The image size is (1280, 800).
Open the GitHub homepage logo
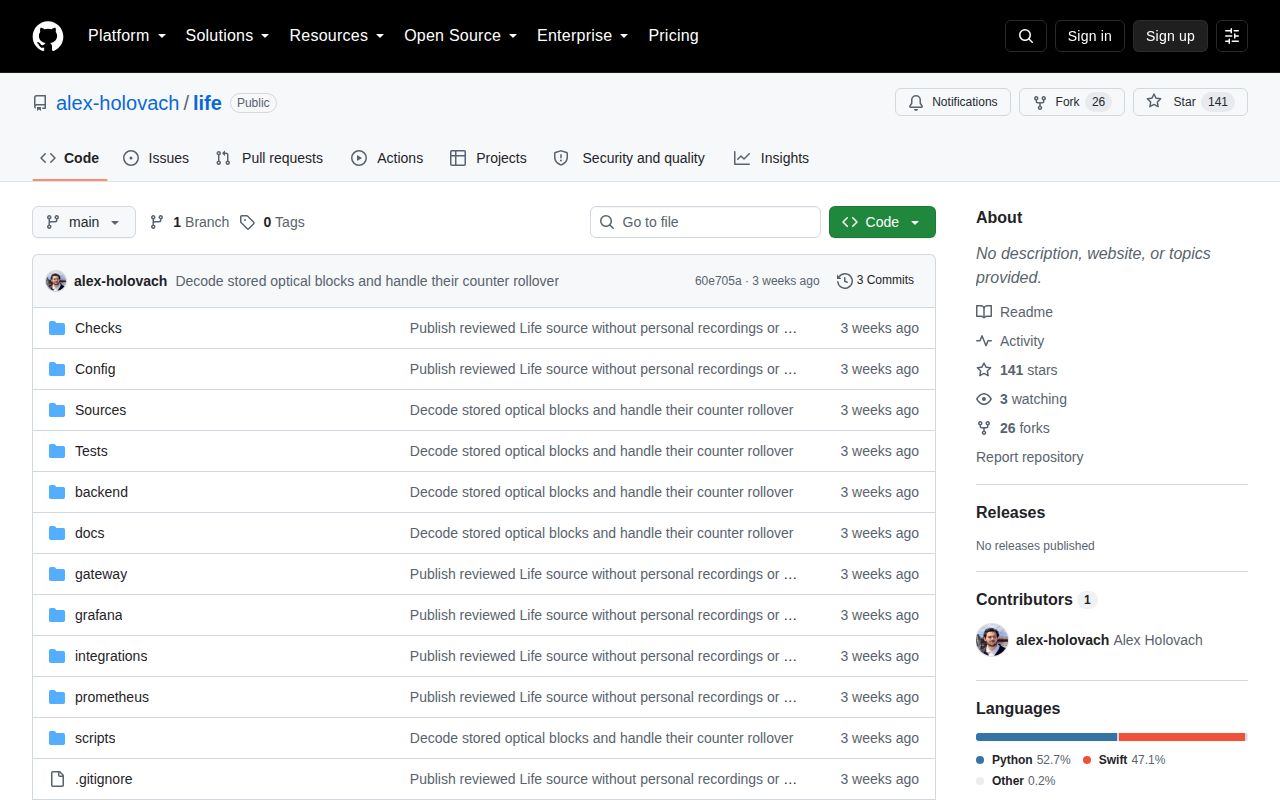pos(48,36)
